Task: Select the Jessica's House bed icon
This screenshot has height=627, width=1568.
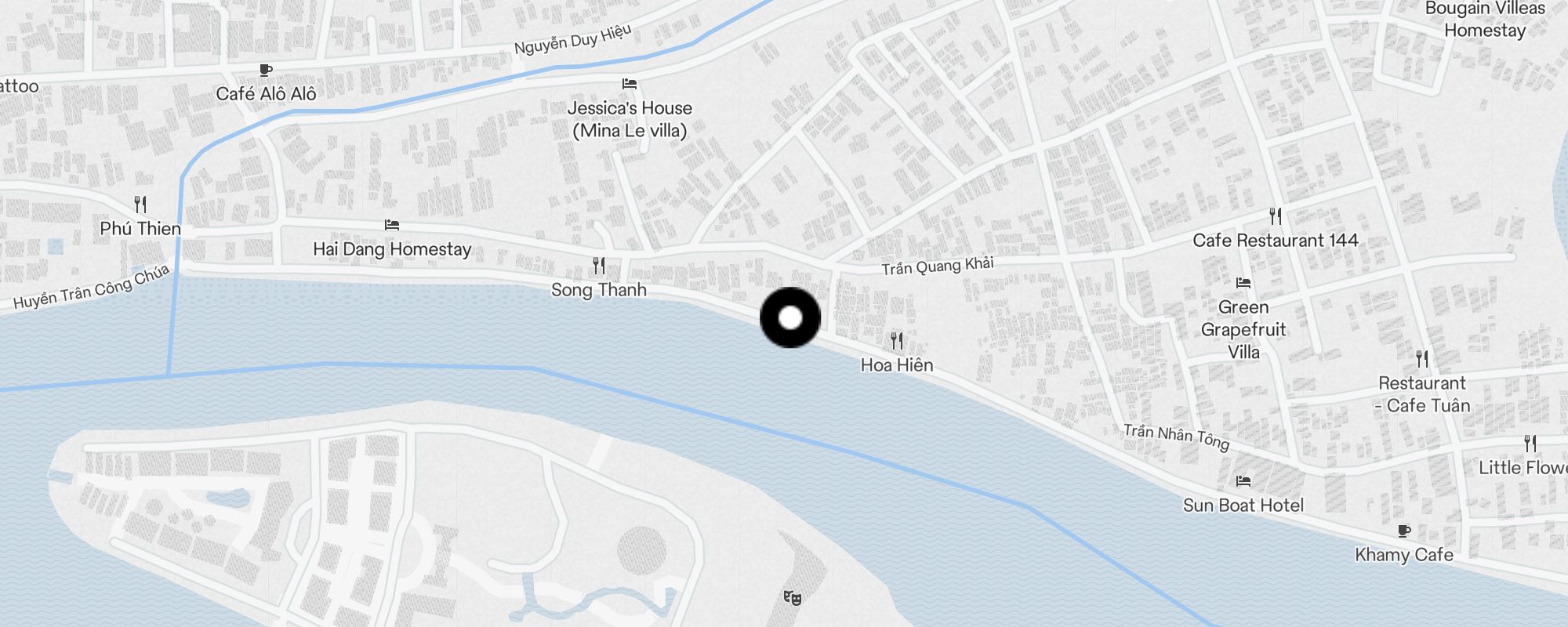Action: pos(630,84)
